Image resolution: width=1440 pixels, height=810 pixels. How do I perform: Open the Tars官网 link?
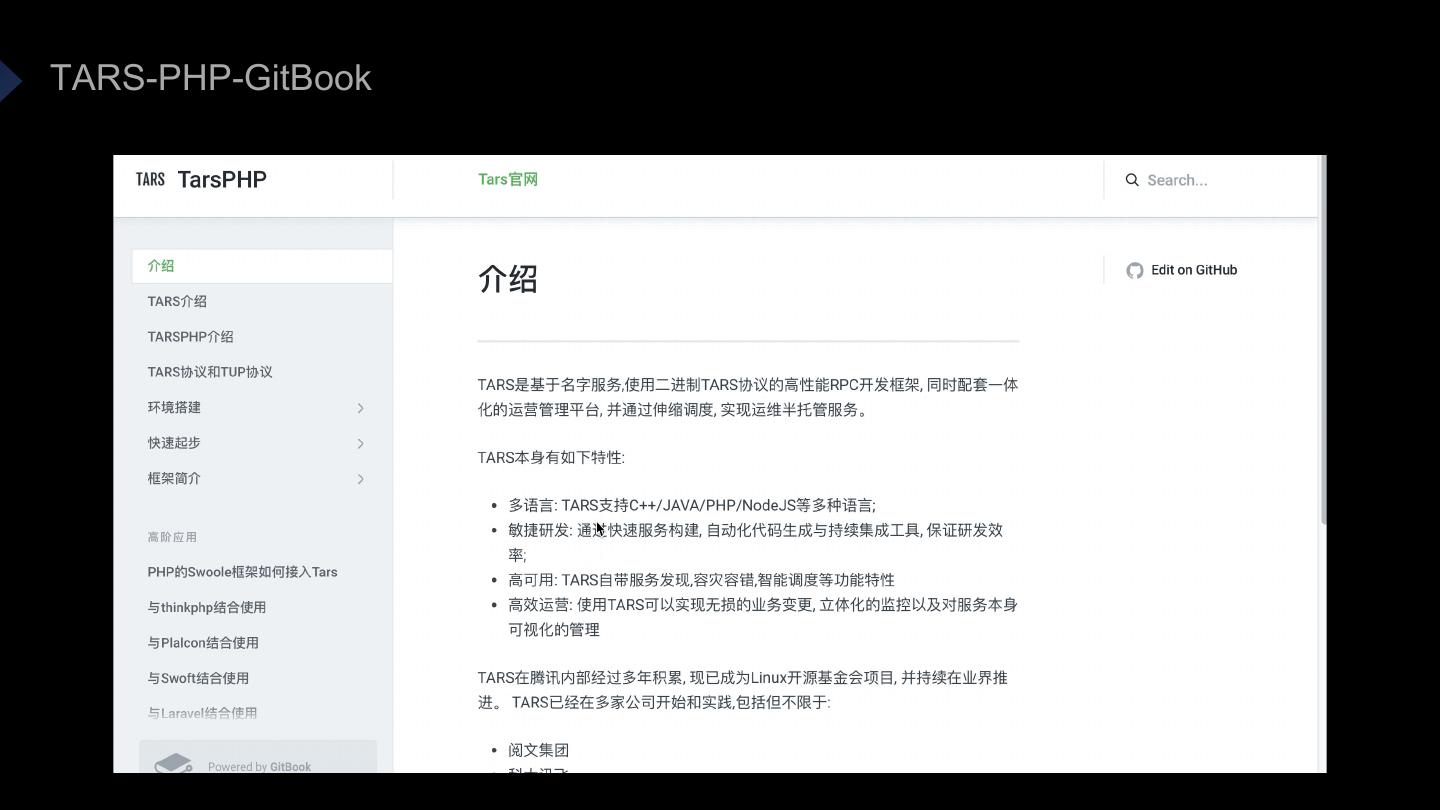tap(508, 180)
